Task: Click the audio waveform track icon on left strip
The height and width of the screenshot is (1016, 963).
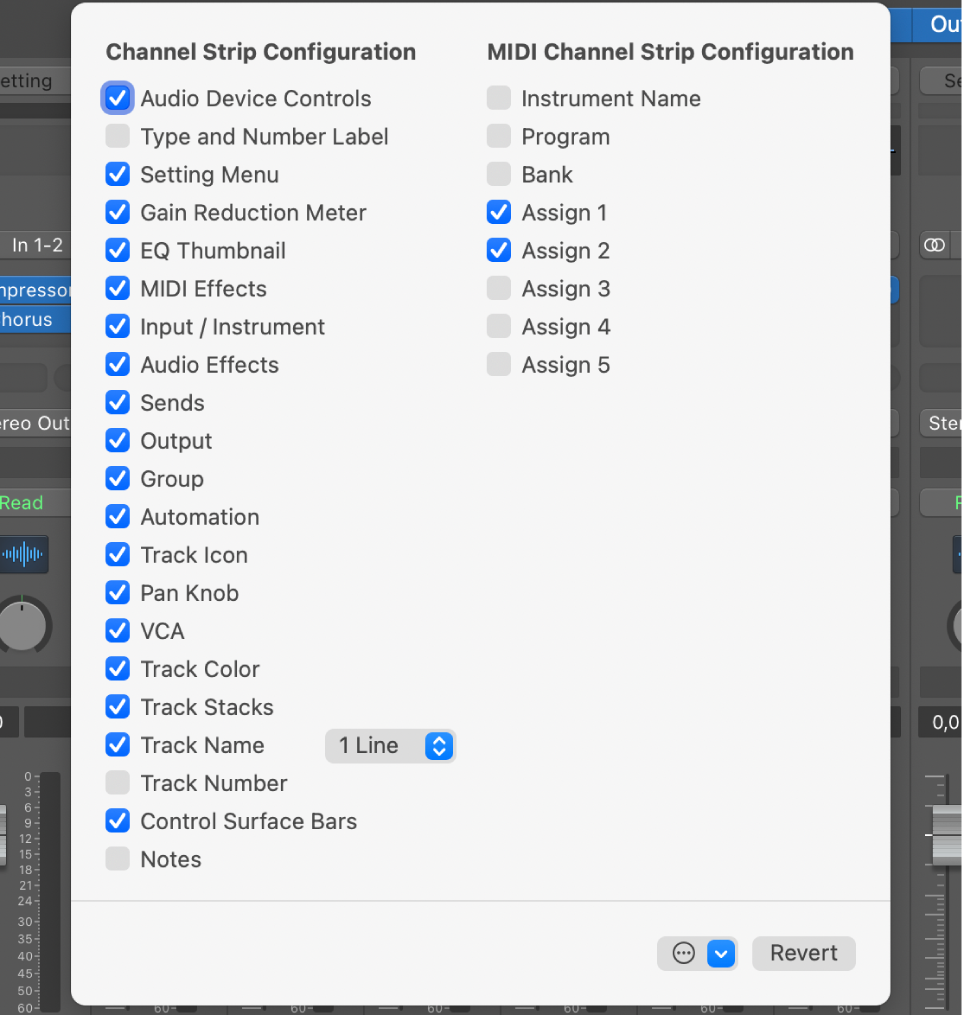Action: (23, 555)
